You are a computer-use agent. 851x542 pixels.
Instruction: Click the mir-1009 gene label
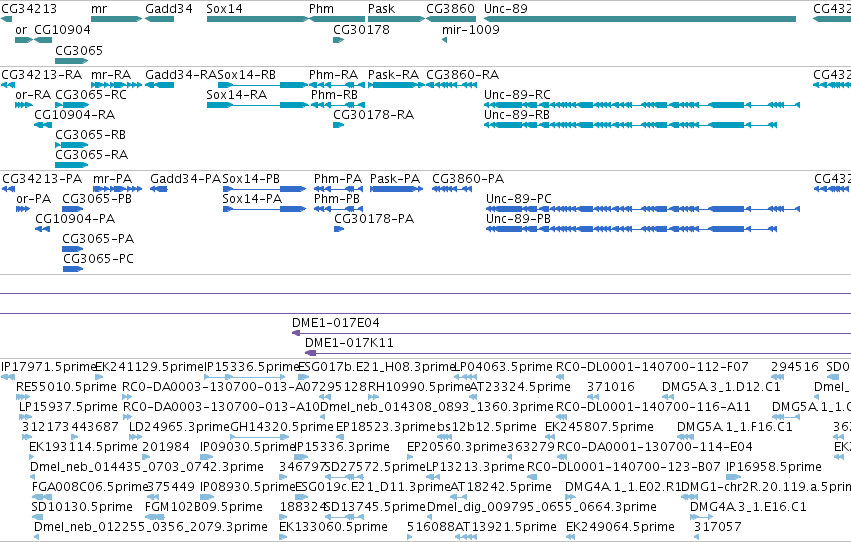[x=471, y=29]
